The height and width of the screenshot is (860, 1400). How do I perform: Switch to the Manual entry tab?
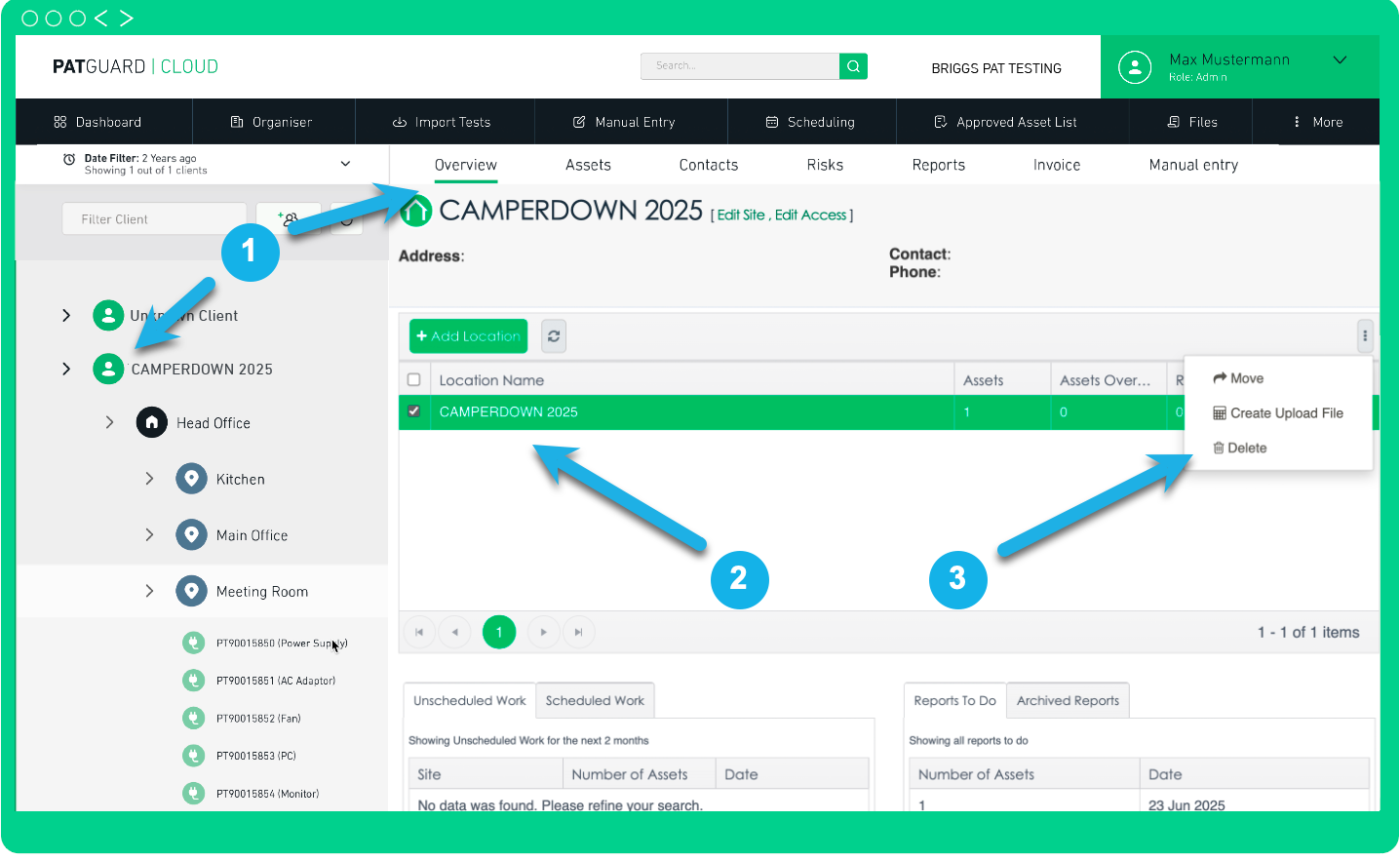point(1193,165)
